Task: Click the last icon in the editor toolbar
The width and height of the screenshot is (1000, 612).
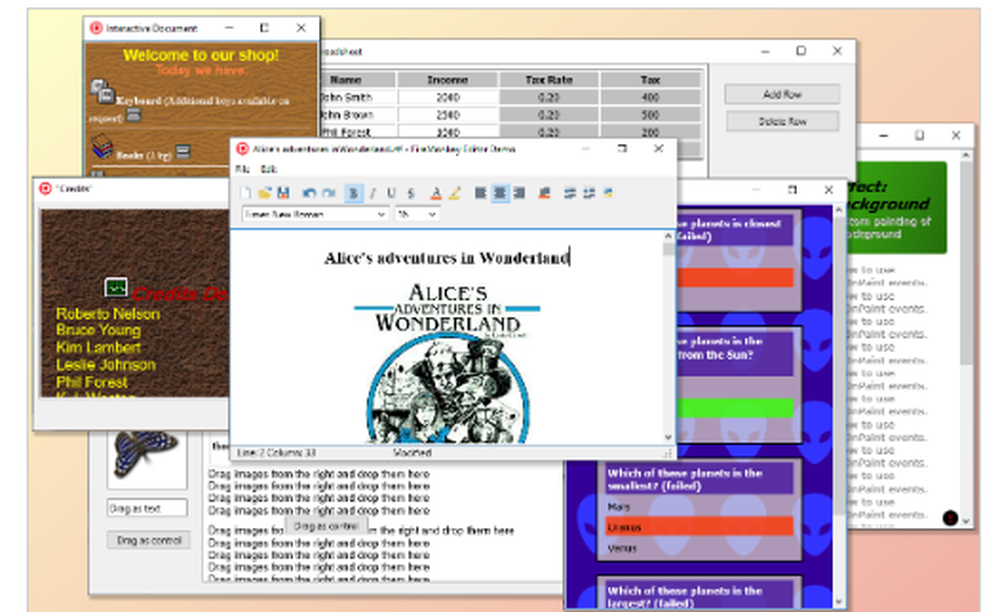Action: click(608, 193)
